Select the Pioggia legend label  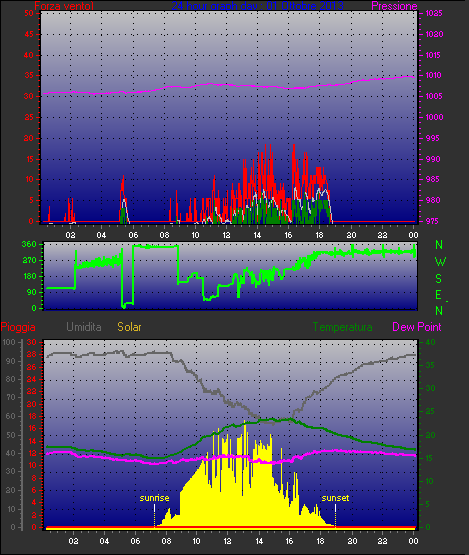(x=18, y=327)
